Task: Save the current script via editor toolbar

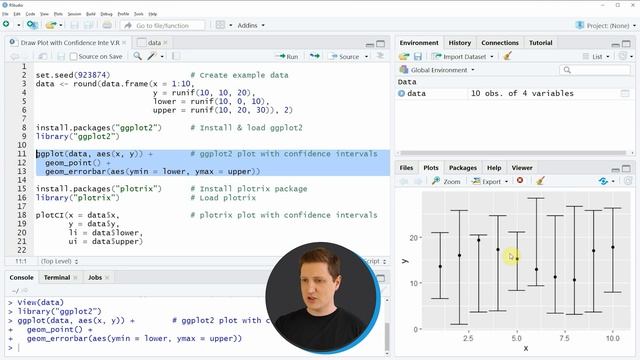Action: (x=61, y=56)
